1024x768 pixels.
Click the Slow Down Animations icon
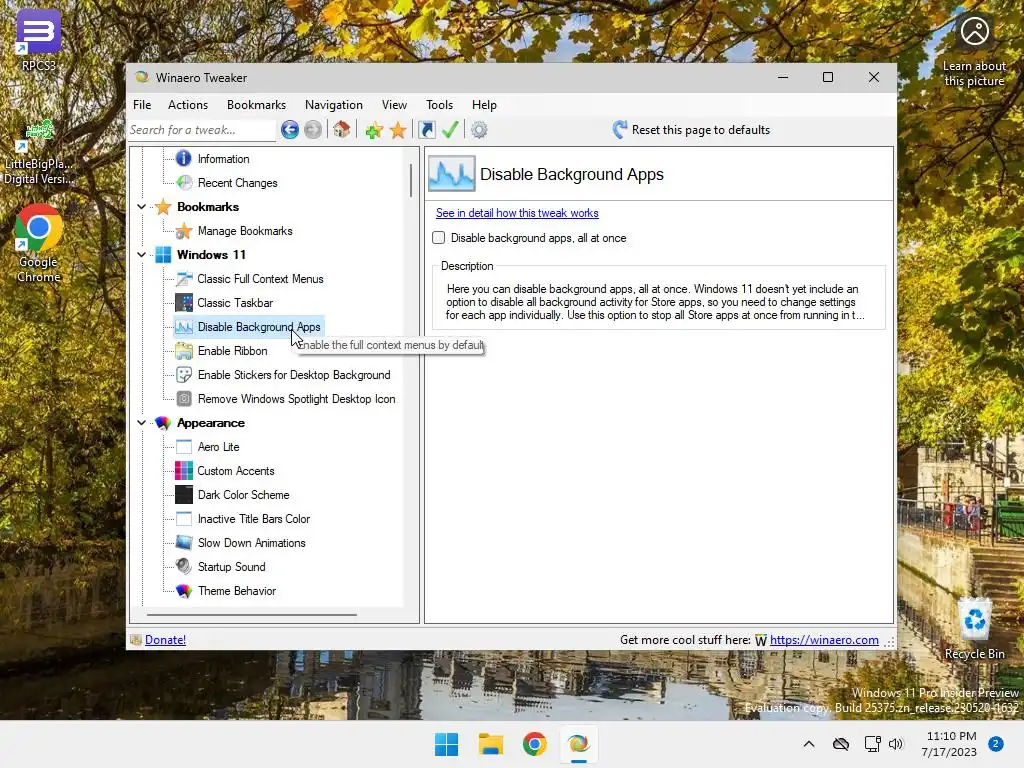click(184, 543)
